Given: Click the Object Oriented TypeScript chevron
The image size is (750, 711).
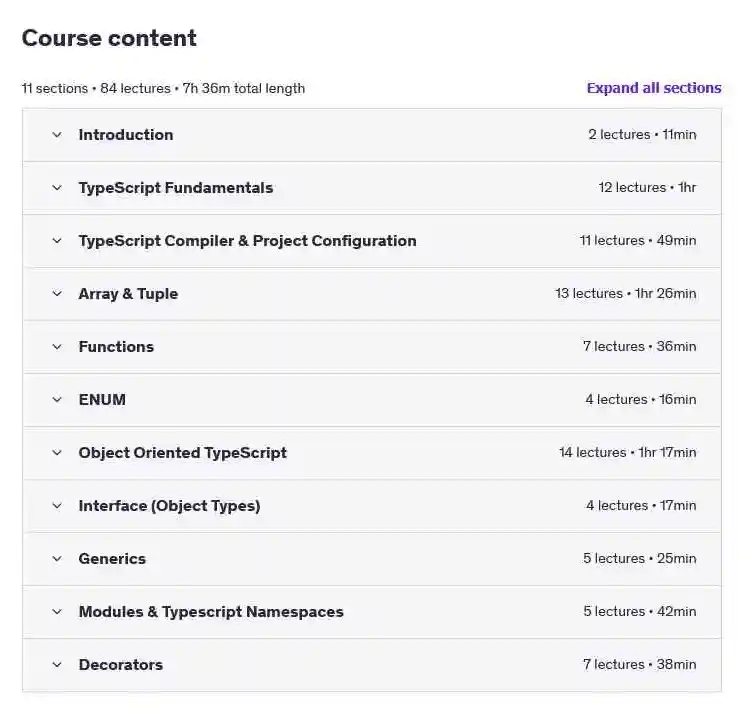Looking at the screenshot, I should (x=57, y=453).
